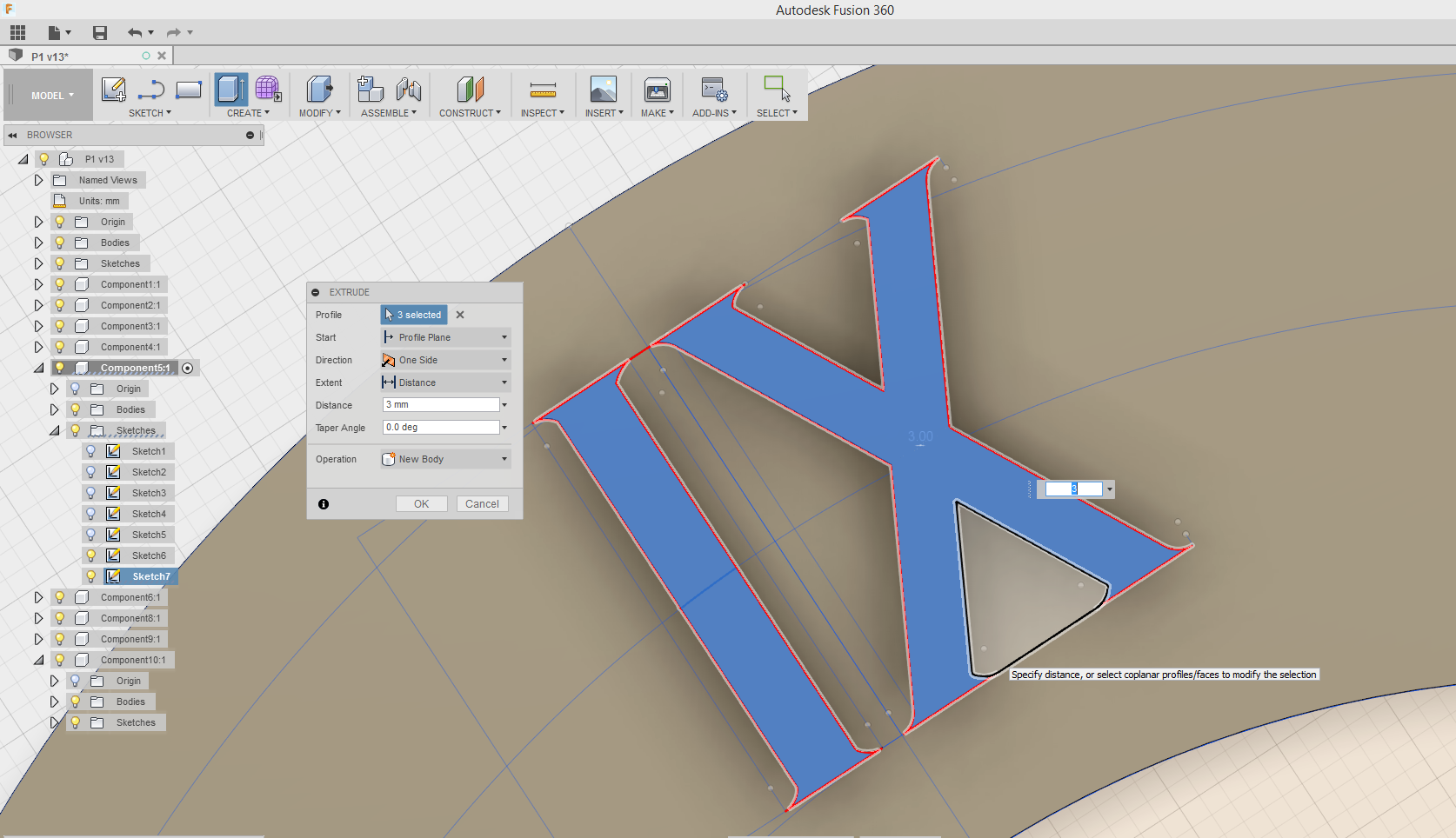Open the SKETCH menu

pos(150,113)
